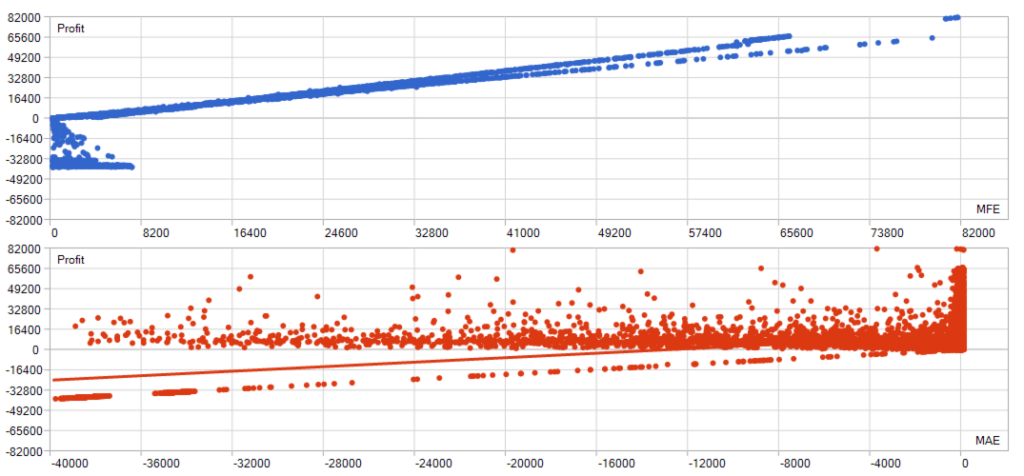Click the -12000 tick on the MAE axis
1024x476 pixels.
pos(706,464)
